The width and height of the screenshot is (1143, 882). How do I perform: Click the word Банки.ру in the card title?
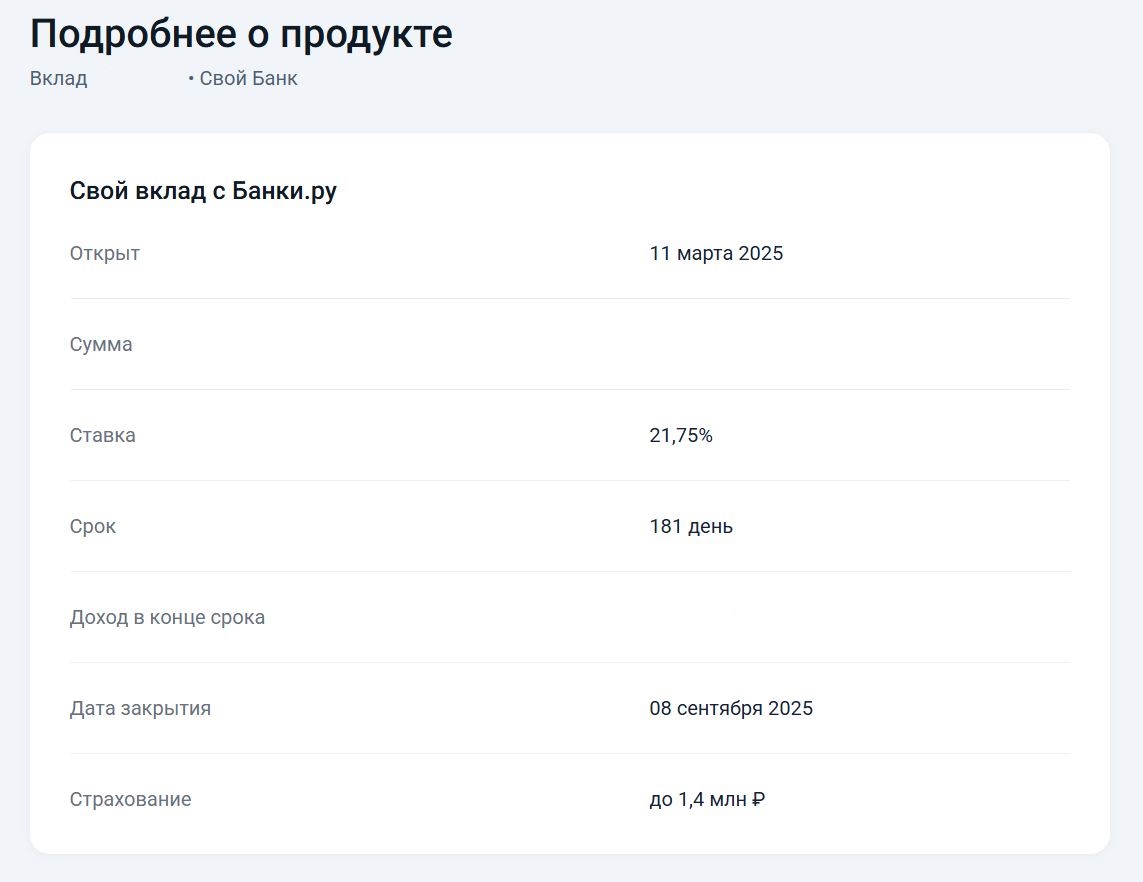[284, 191]
